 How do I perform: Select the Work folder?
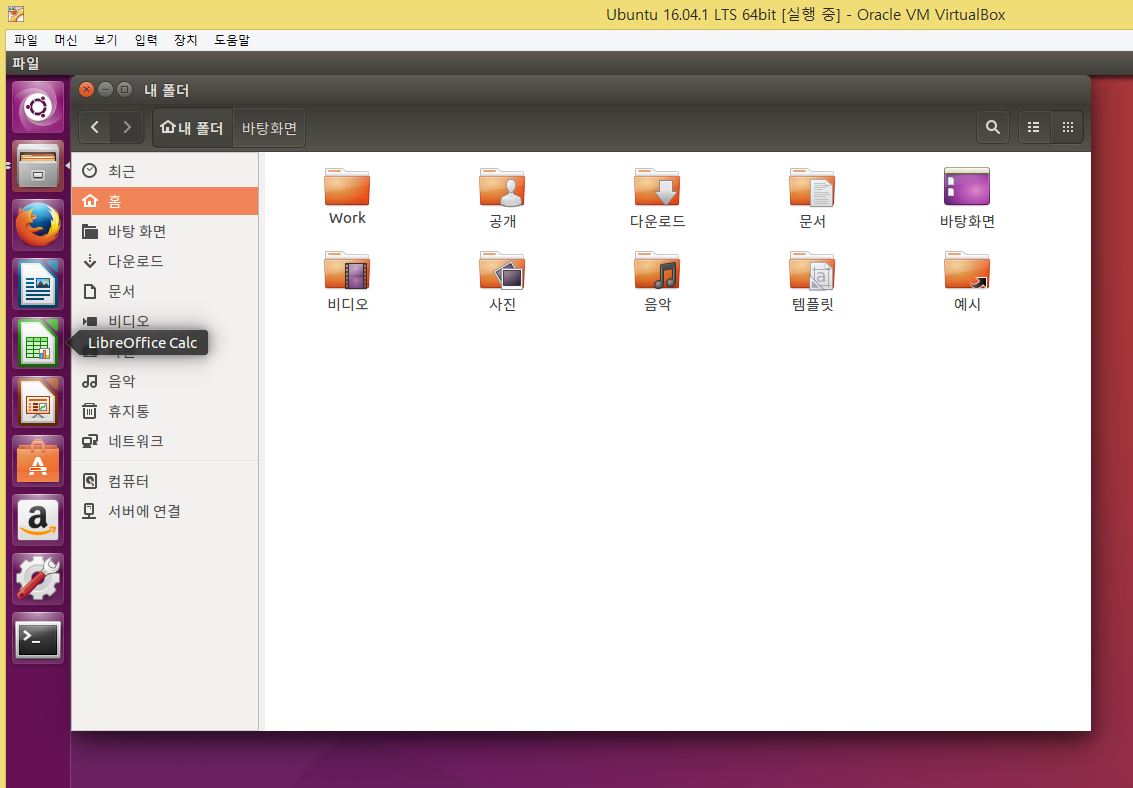pyautogui.click(x=347, y=188)
